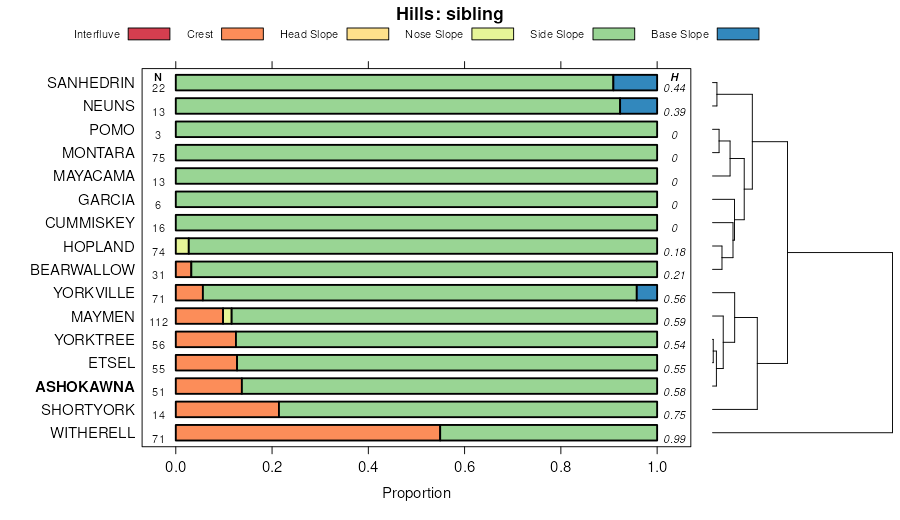Click the orange Crest segment of SHORTYORK bar
This screenshot has height=520, width=900.
point(227,409)
